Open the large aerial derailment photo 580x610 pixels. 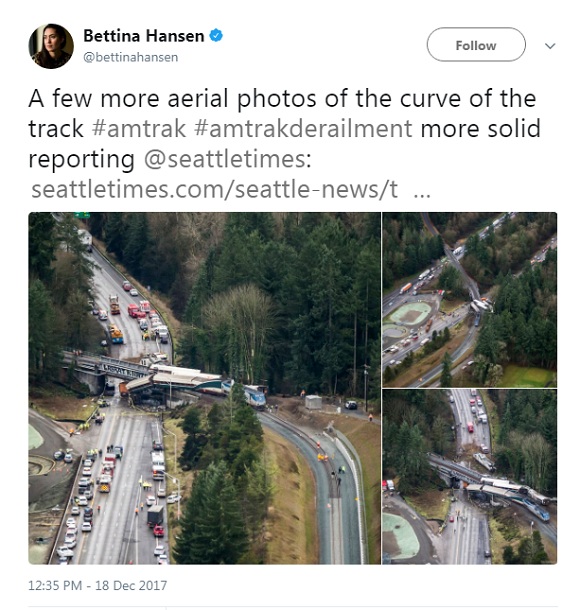click(205, 388)
